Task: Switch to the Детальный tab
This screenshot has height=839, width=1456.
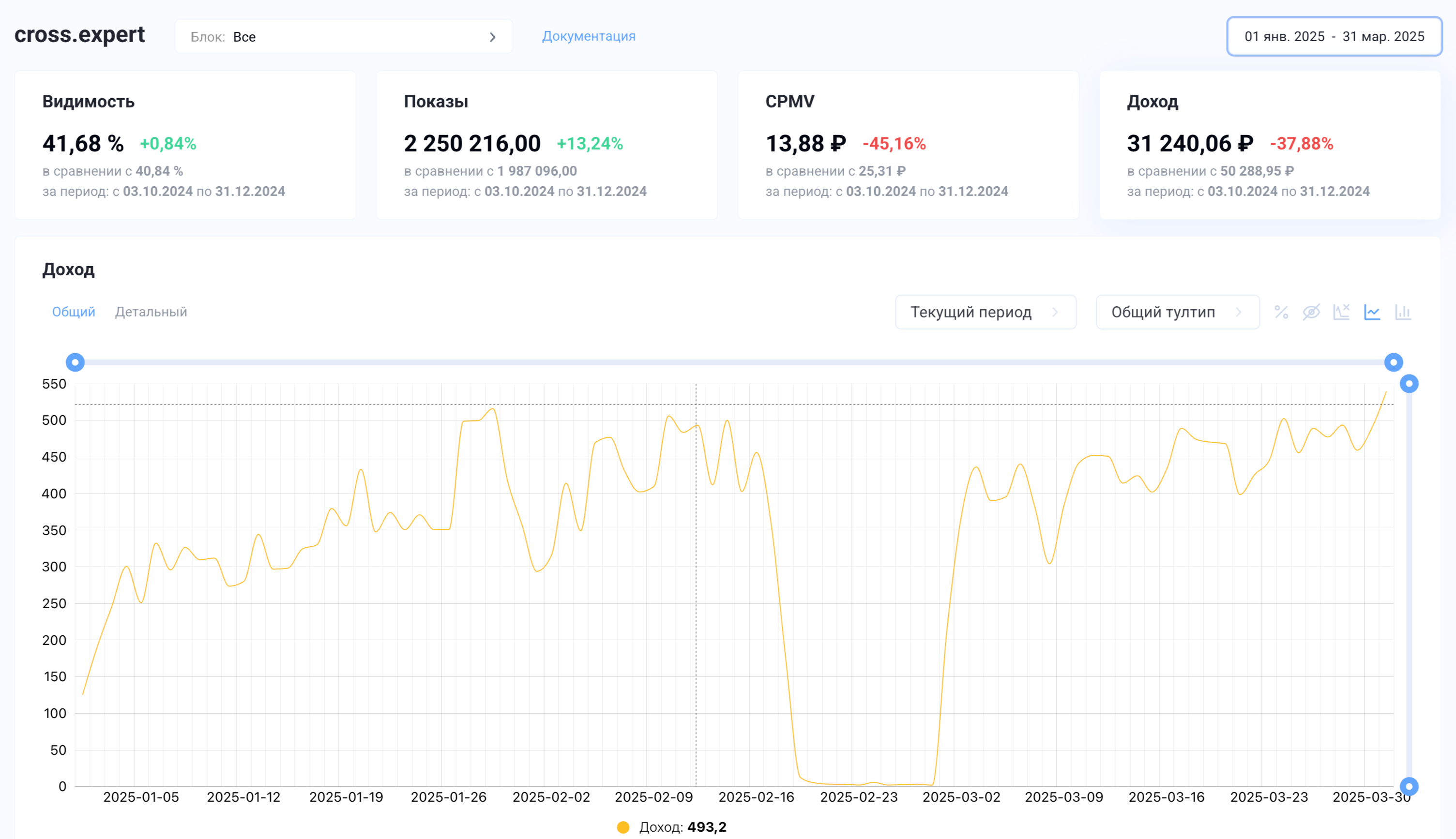Action: pos(151,312)
